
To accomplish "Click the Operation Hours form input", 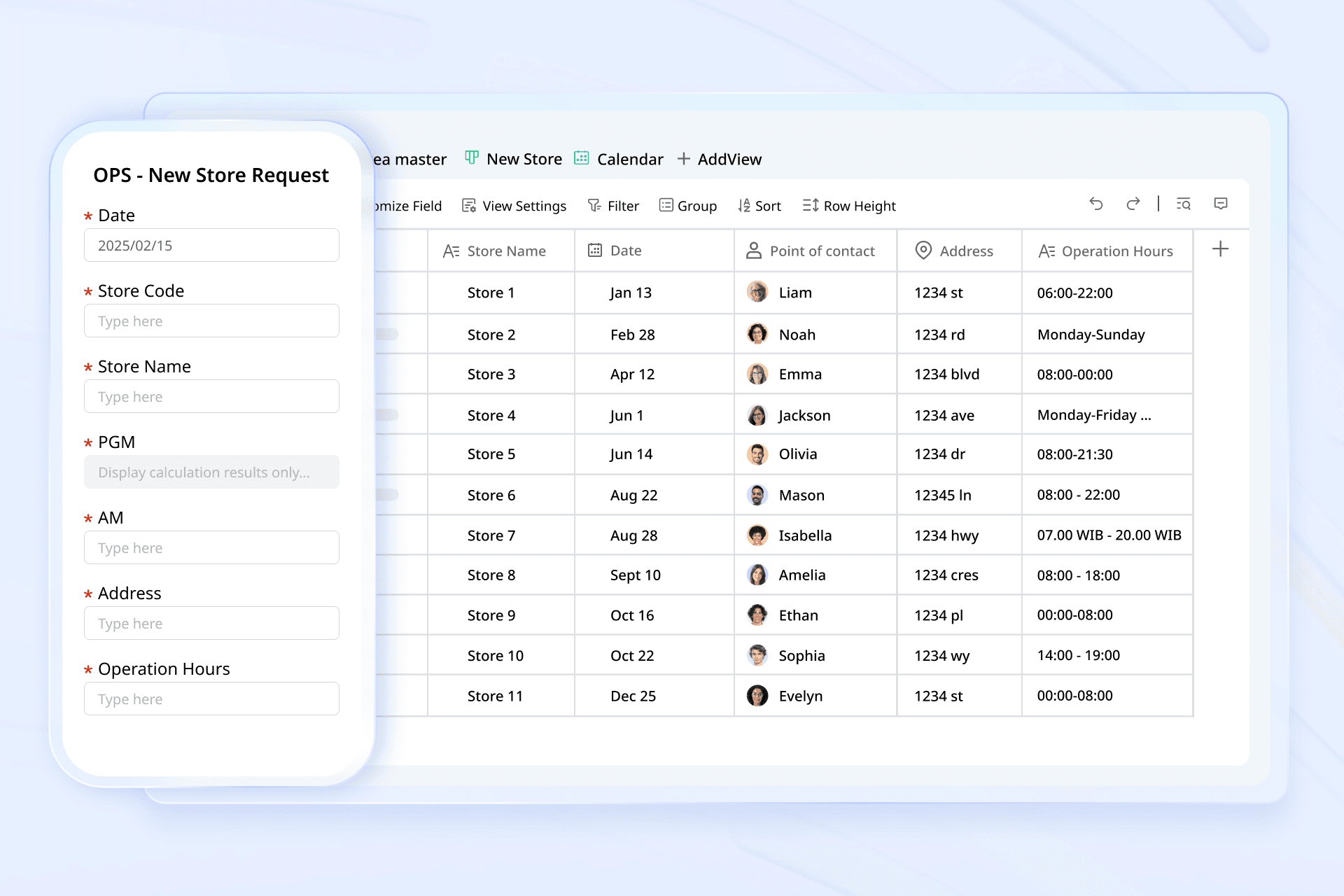I will [x=211, y=699].
